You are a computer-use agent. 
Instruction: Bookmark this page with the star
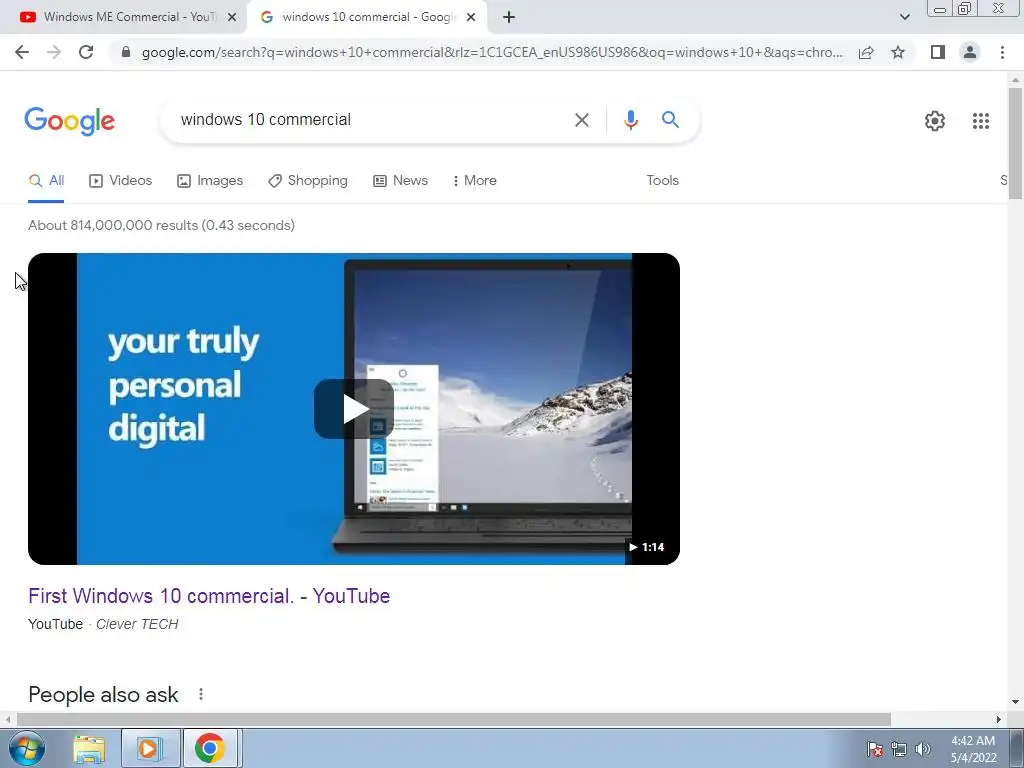click(x=898, y=52)
